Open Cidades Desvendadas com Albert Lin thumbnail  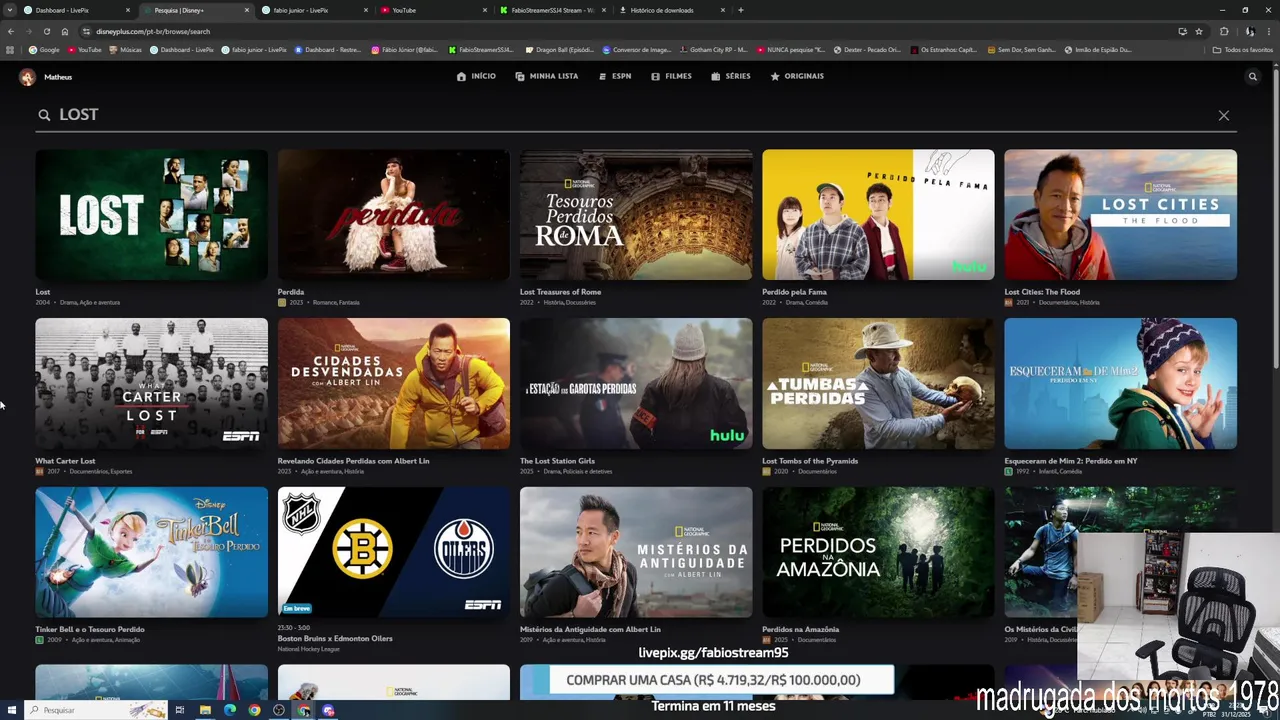tap(394, 384)
